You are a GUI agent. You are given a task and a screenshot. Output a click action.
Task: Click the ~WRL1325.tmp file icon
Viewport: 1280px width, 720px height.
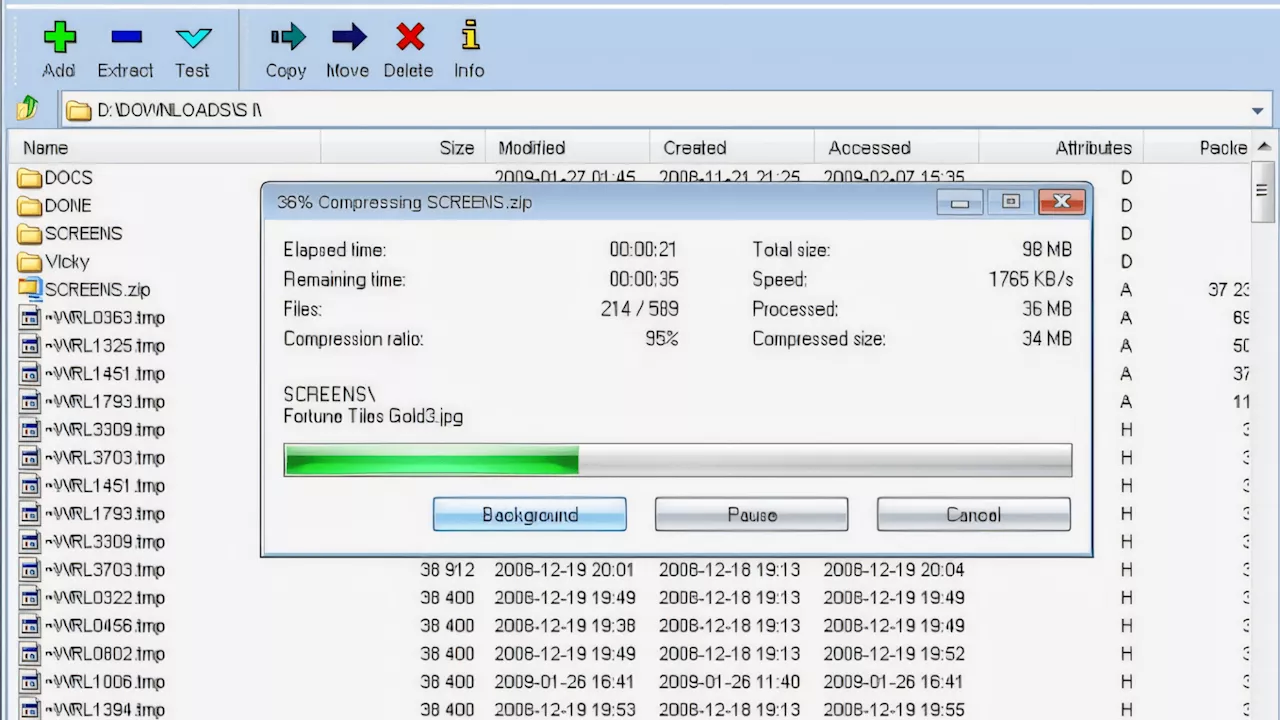click(x=29, y=346)
